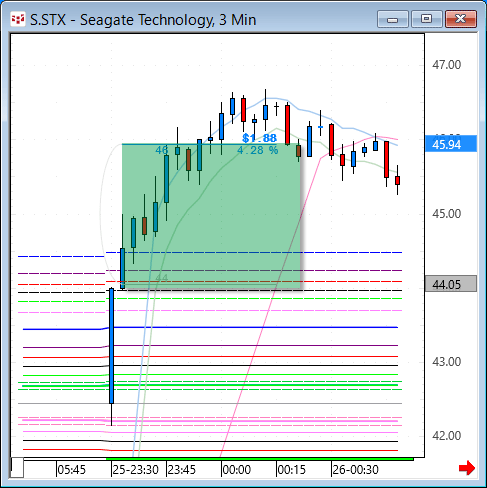This screenshot has height=488, width=487.
Task: Click the 43.00 price axis label
Action: [447, 362]
